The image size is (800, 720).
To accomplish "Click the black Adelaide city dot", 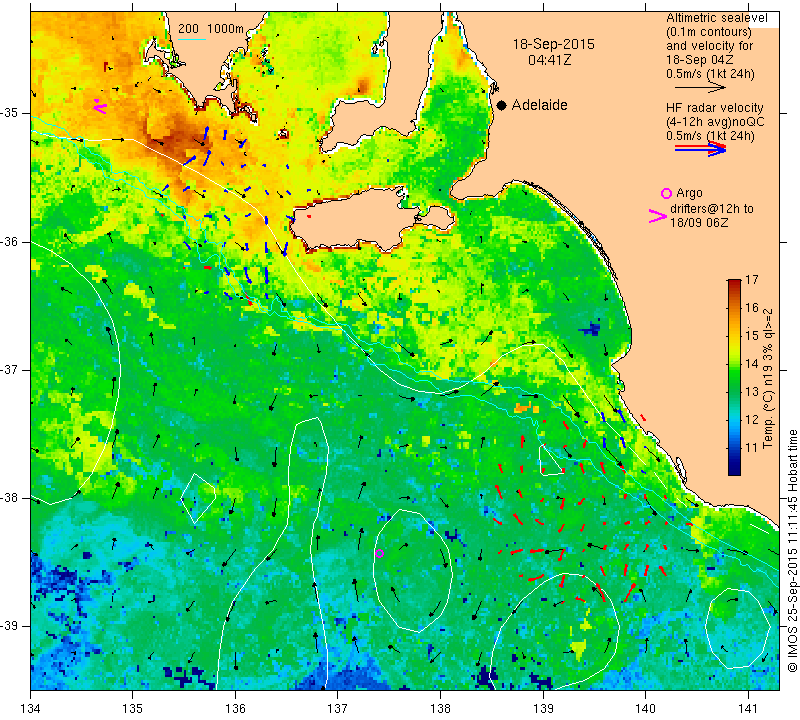I will point(502,105).
